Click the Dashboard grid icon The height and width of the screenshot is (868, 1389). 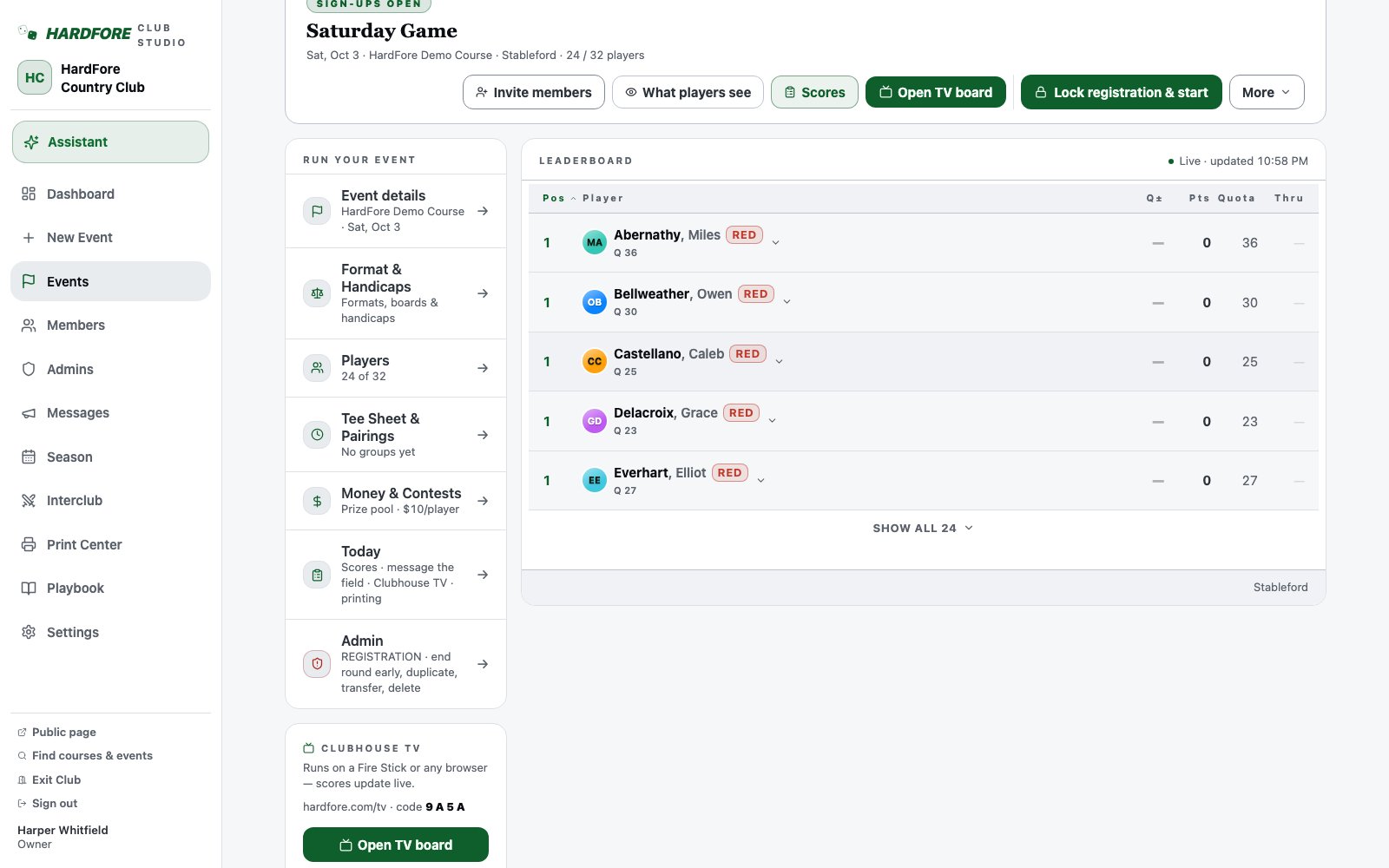(x=29, y=194)
